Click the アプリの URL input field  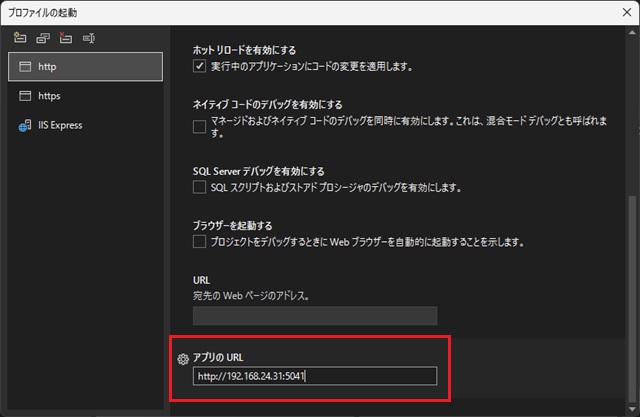click(315, 376)
